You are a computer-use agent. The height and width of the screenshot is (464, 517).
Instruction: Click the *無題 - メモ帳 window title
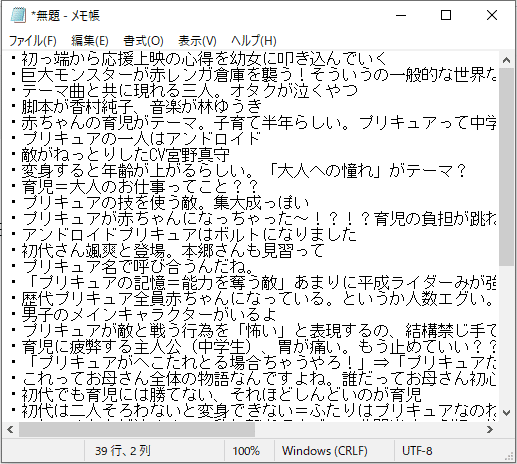(65, 15)
